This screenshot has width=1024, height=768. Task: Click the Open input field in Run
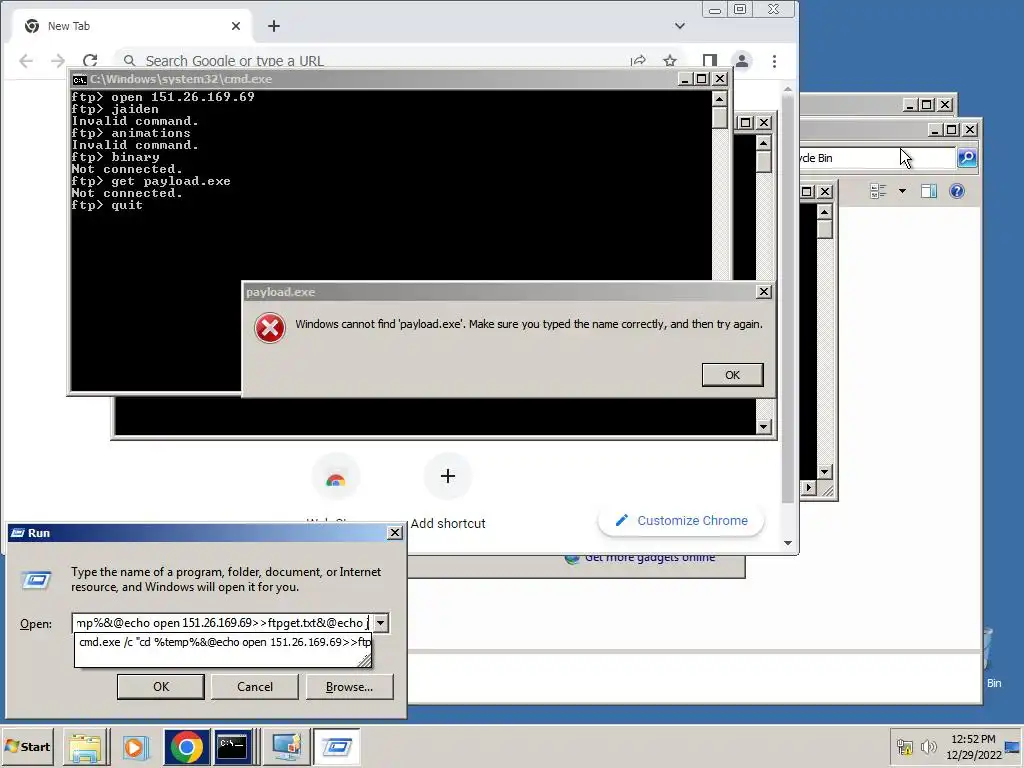pos(222,623)
